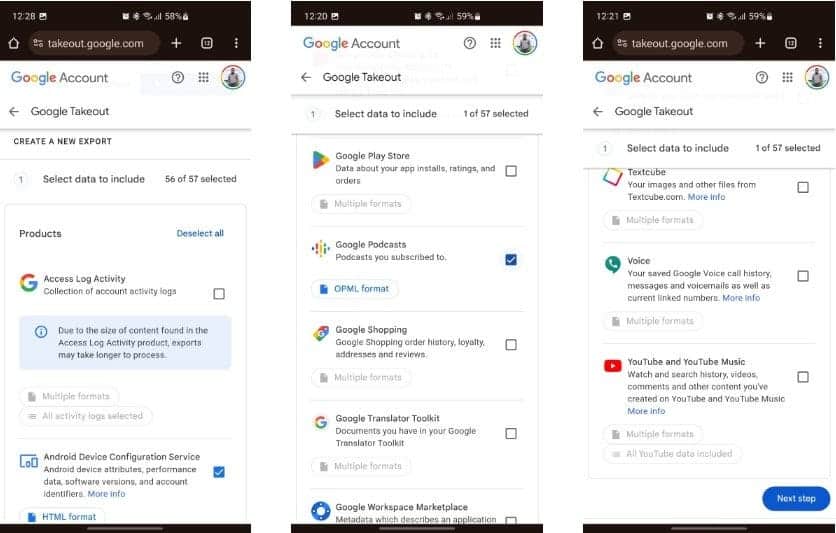This screenshot has width=836, height=533.
Task: Open More info link for Voice
Action: (741, 298)
